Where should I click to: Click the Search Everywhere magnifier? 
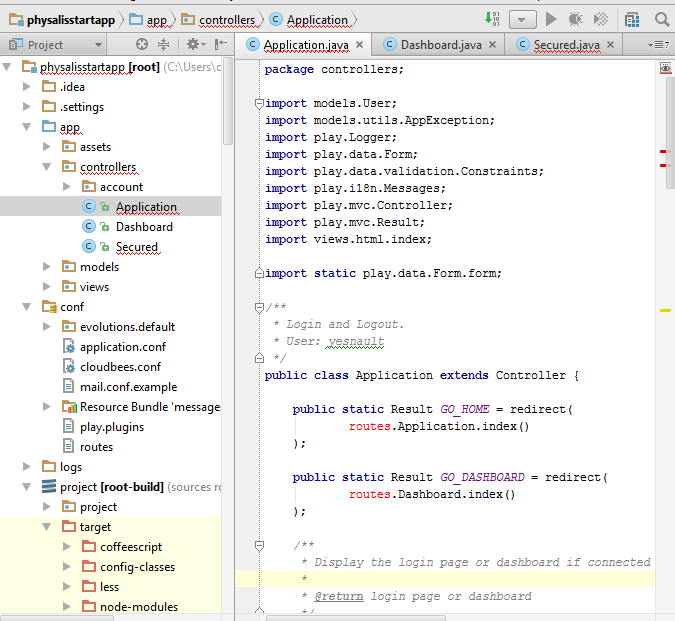(661, 19)
